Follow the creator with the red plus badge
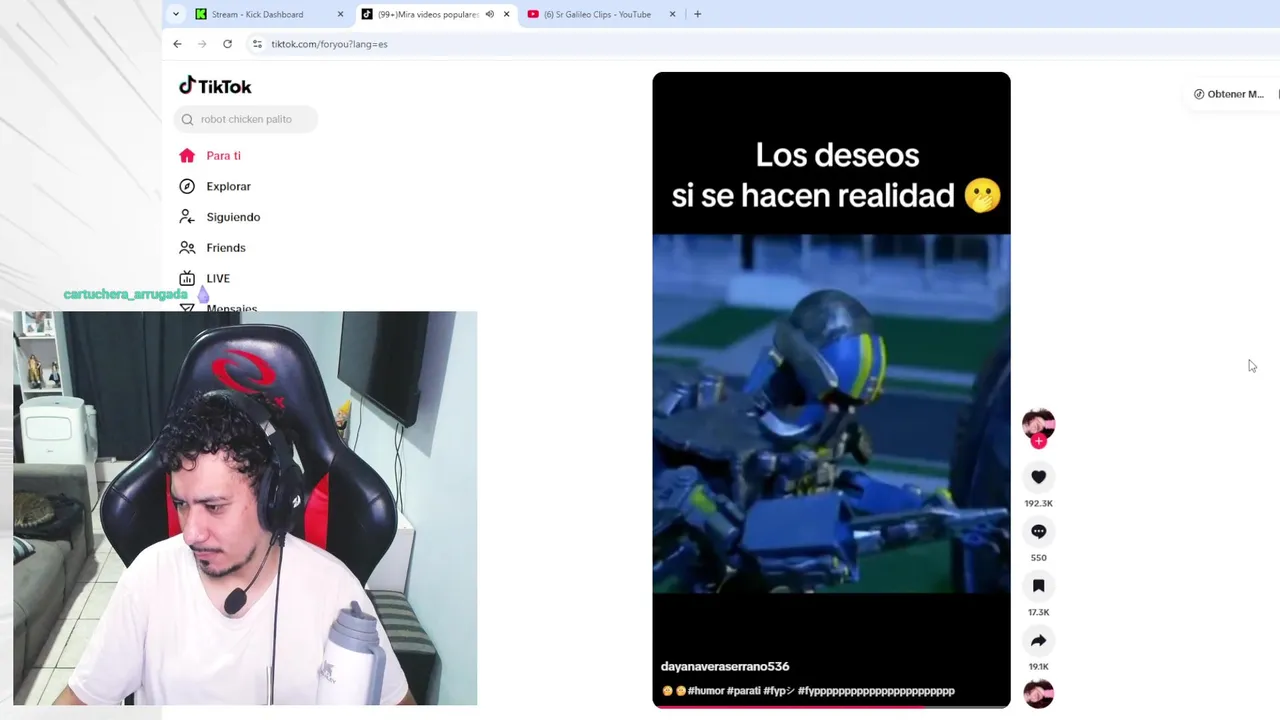This screenshot has height=720, width=1280. coord(1038,441)
